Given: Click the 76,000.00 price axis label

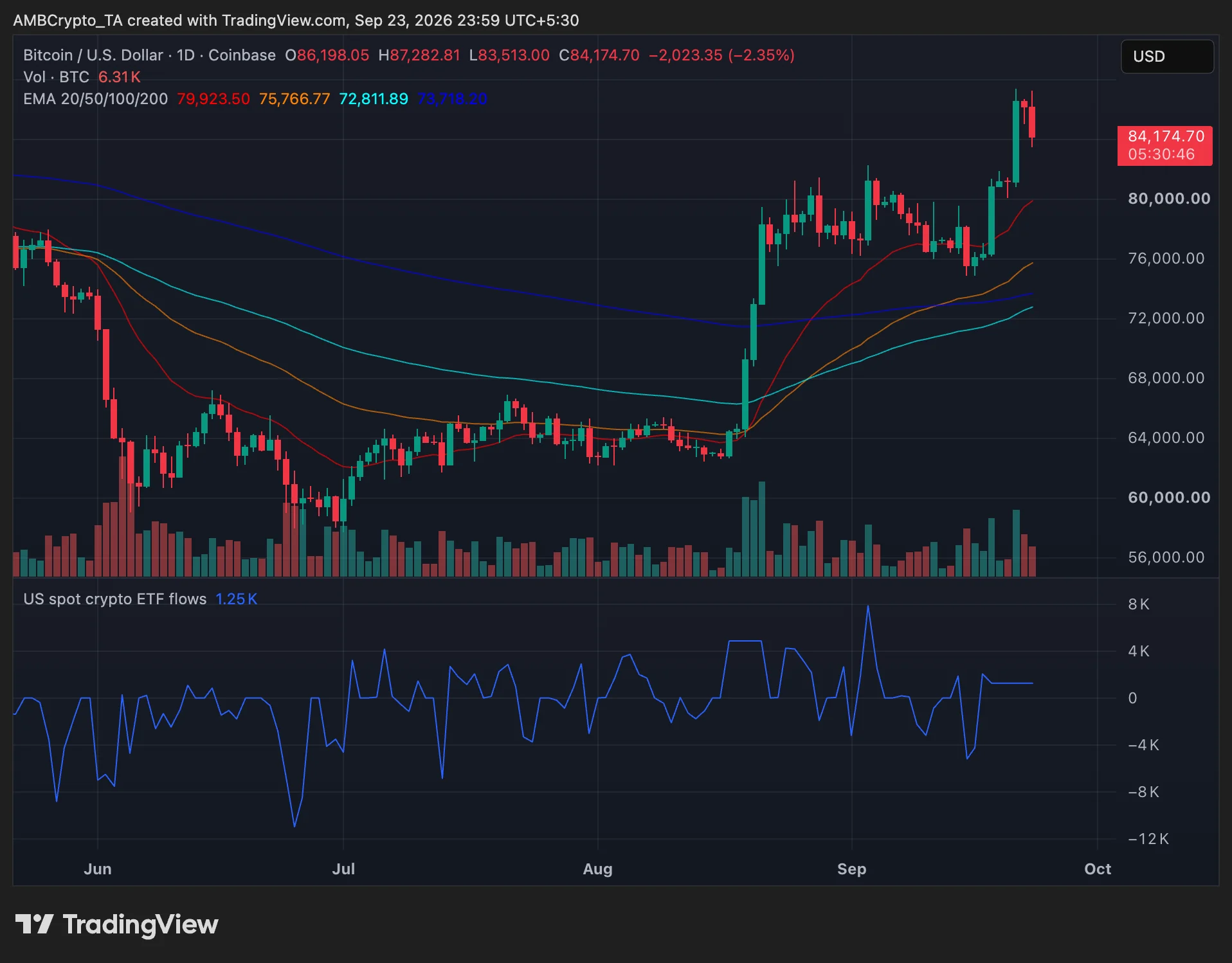Looking at the screenshot, I should [1166, 258].
